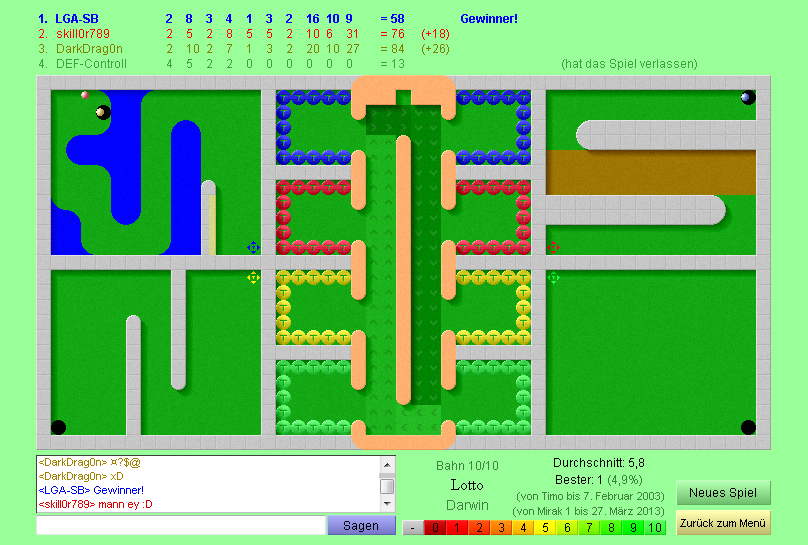Click the red start position marker
Viewport: 808px width, 545px height.
(553, 247)
